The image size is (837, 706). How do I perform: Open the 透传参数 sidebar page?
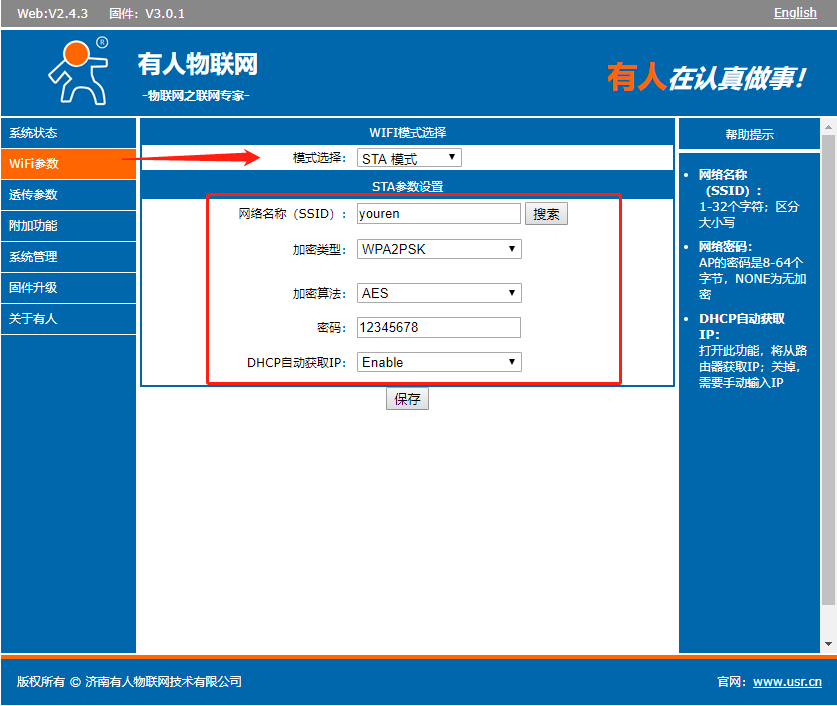68,195
